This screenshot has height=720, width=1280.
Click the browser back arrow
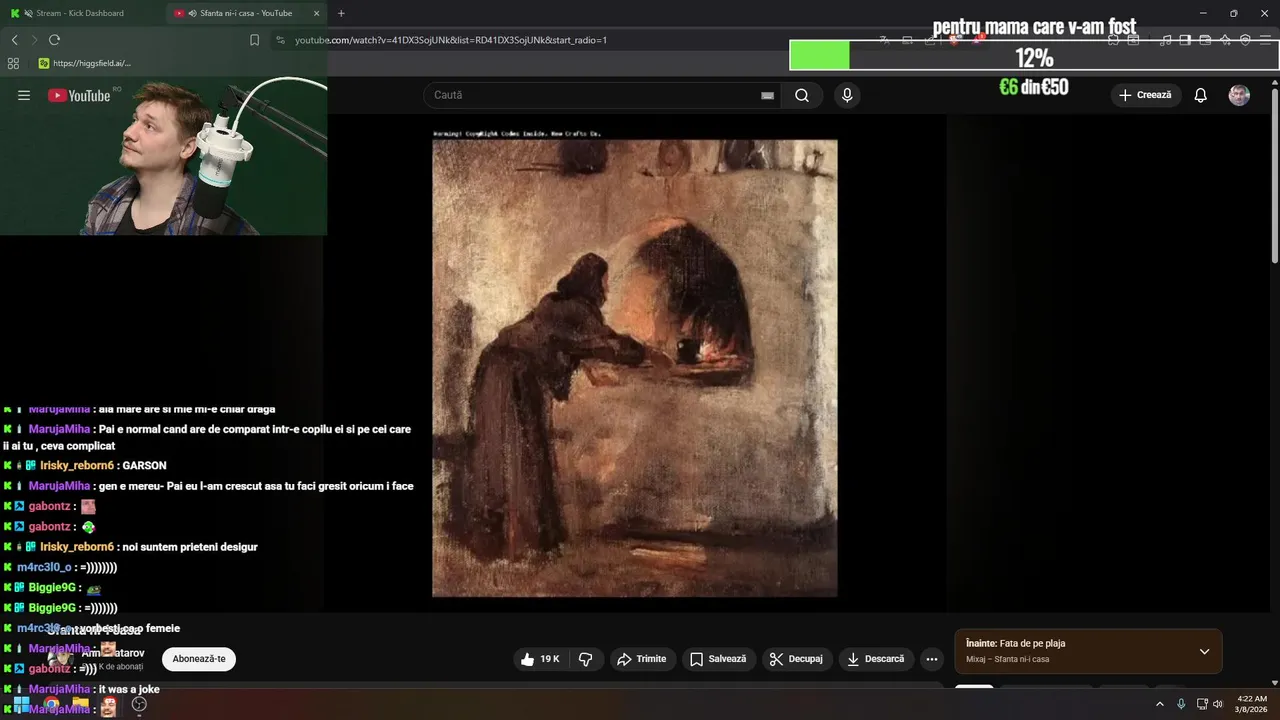[14, 40]
